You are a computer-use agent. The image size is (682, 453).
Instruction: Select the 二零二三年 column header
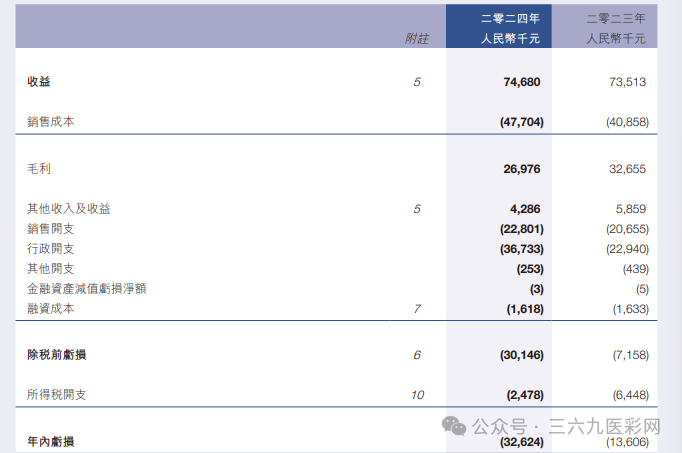tap(615, 18)
